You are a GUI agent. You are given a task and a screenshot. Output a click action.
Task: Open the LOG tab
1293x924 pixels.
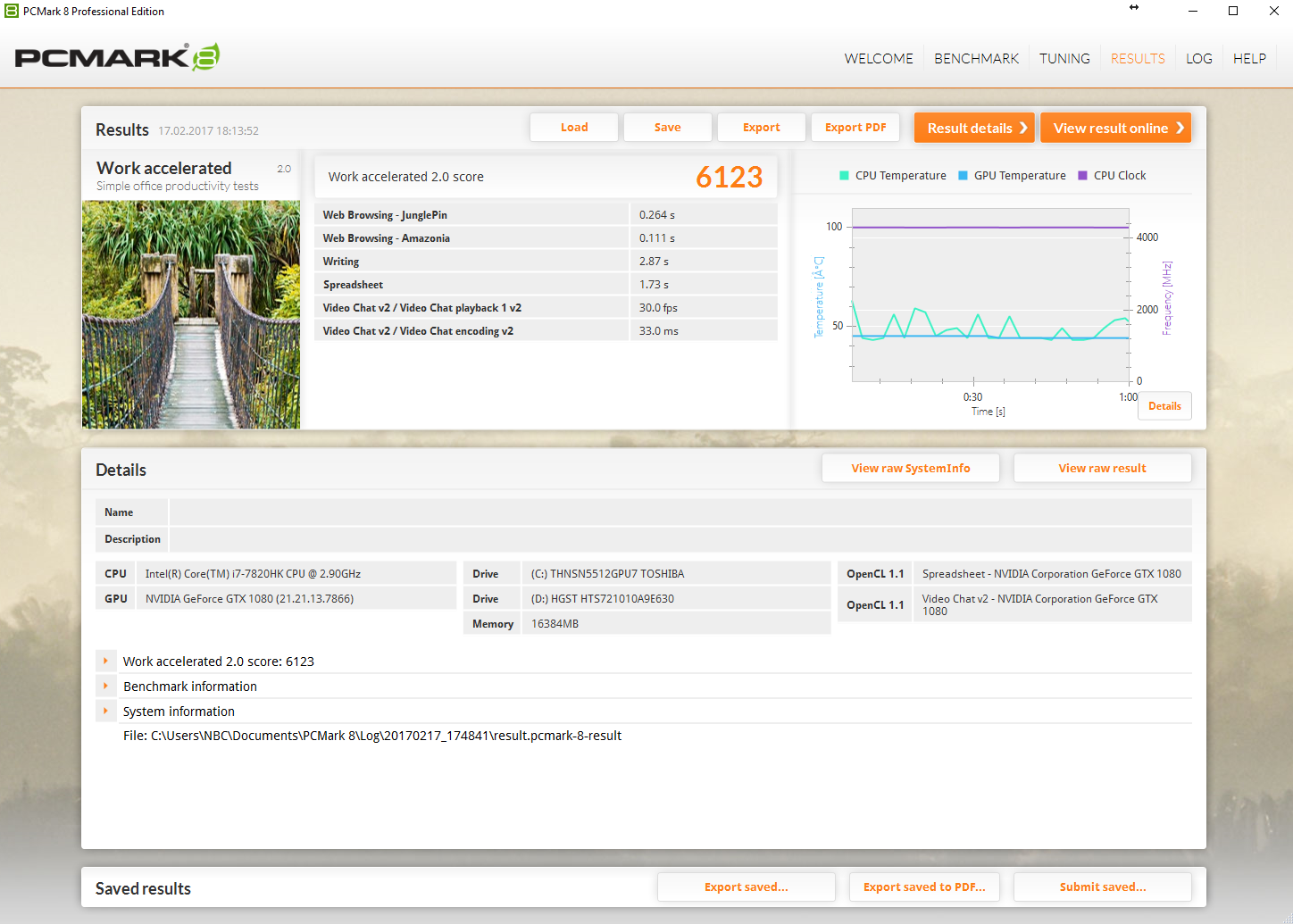(x=1199, y=59)
